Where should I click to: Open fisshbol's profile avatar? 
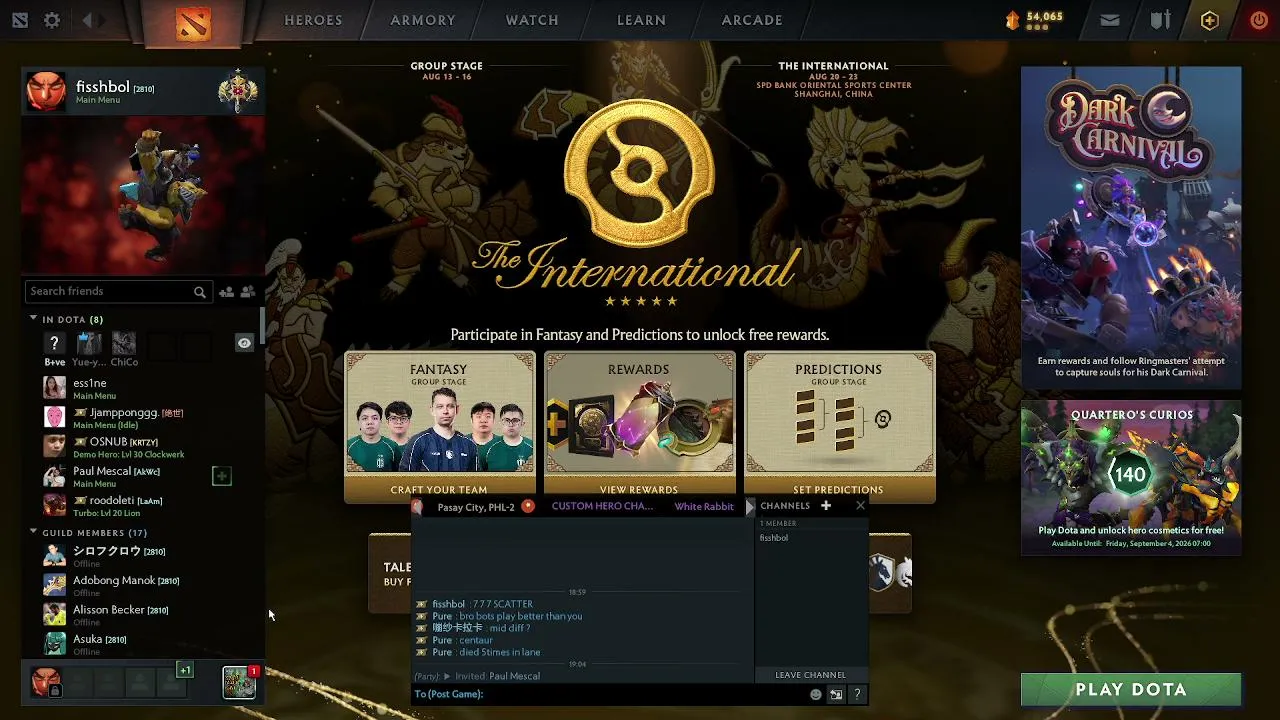pos(46,92)
